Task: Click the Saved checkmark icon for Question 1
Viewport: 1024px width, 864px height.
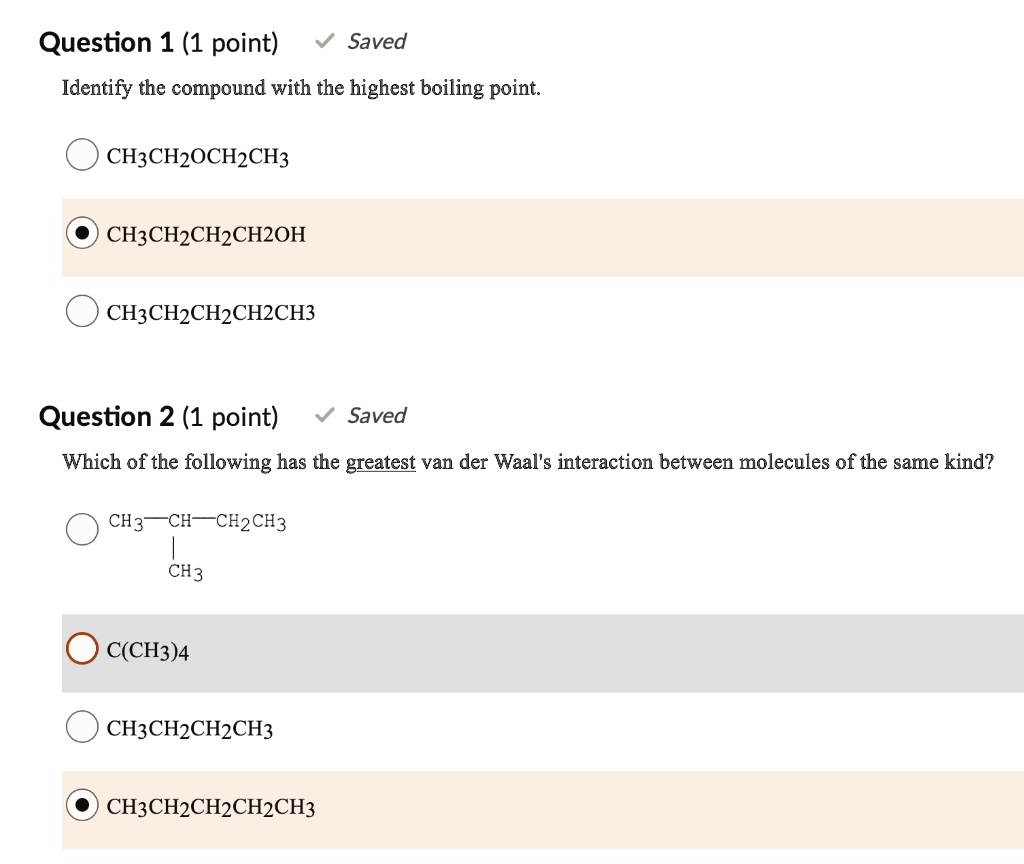Action: coord(322,41)
